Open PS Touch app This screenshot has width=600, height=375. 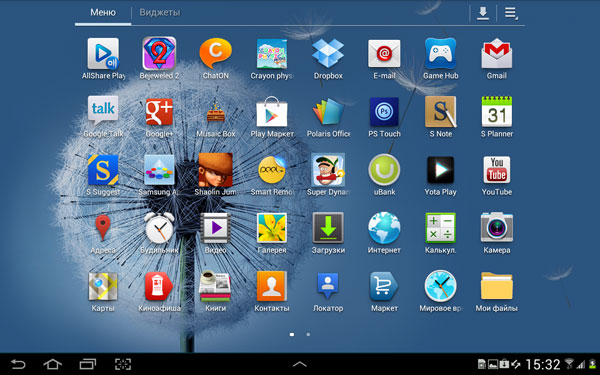[x=384, y=112]
